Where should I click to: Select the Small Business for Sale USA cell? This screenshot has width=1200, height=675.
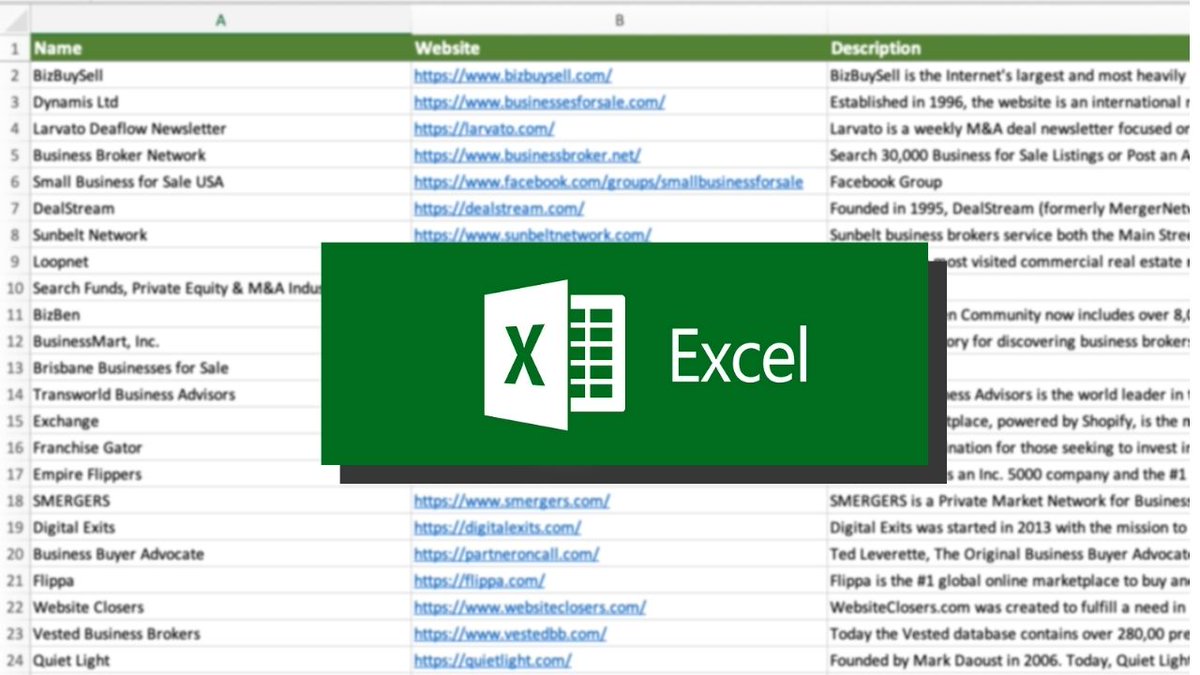pyautogui.click(x=220, y=182)
